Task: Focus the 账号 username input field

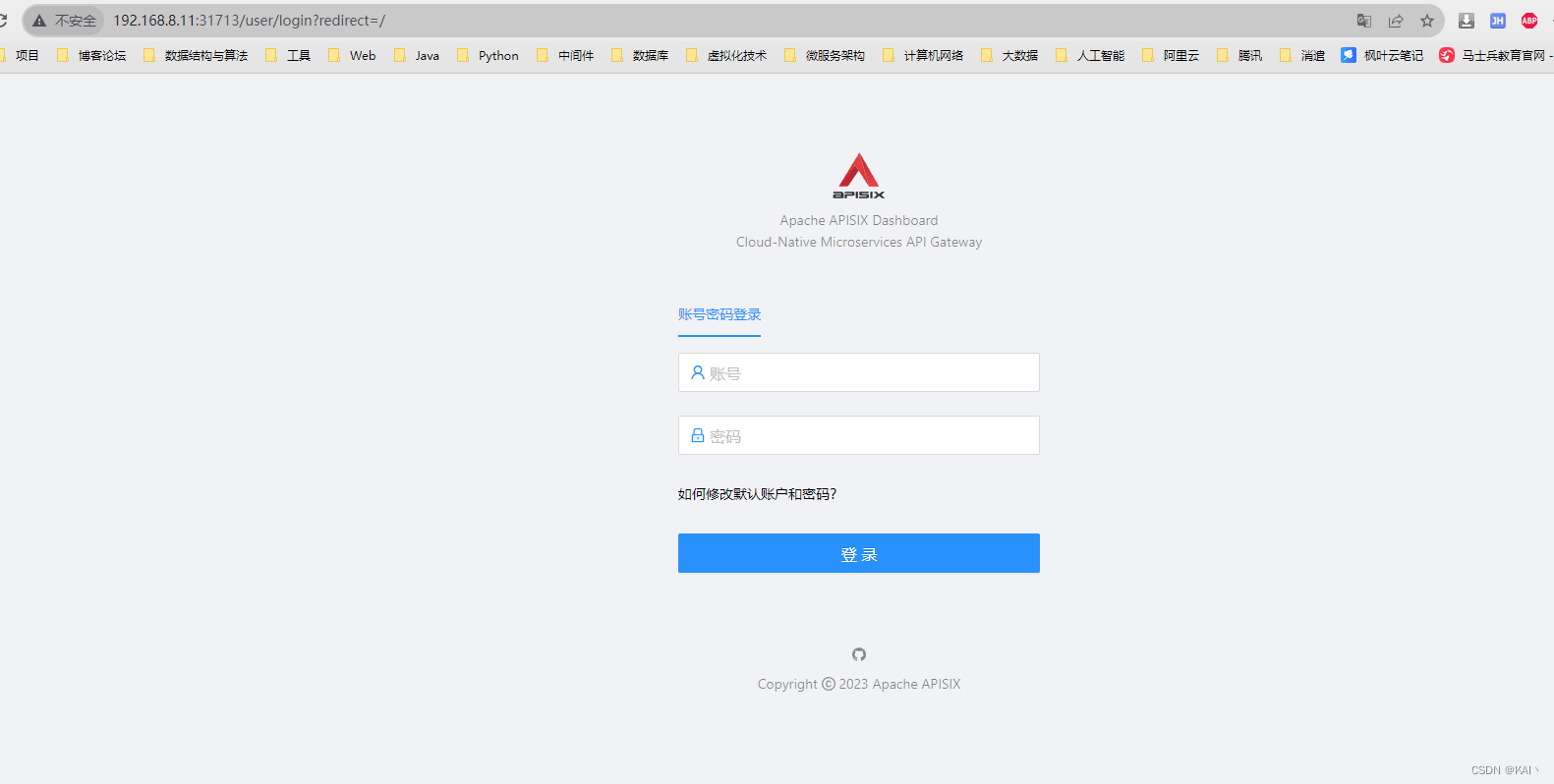Action: 859,372
